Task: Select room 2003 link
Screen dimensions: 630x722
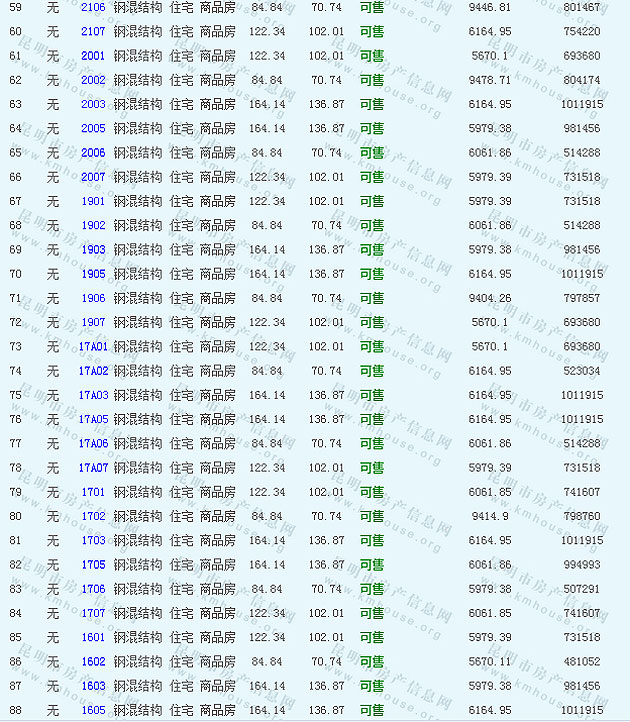Action: point(93,104)
